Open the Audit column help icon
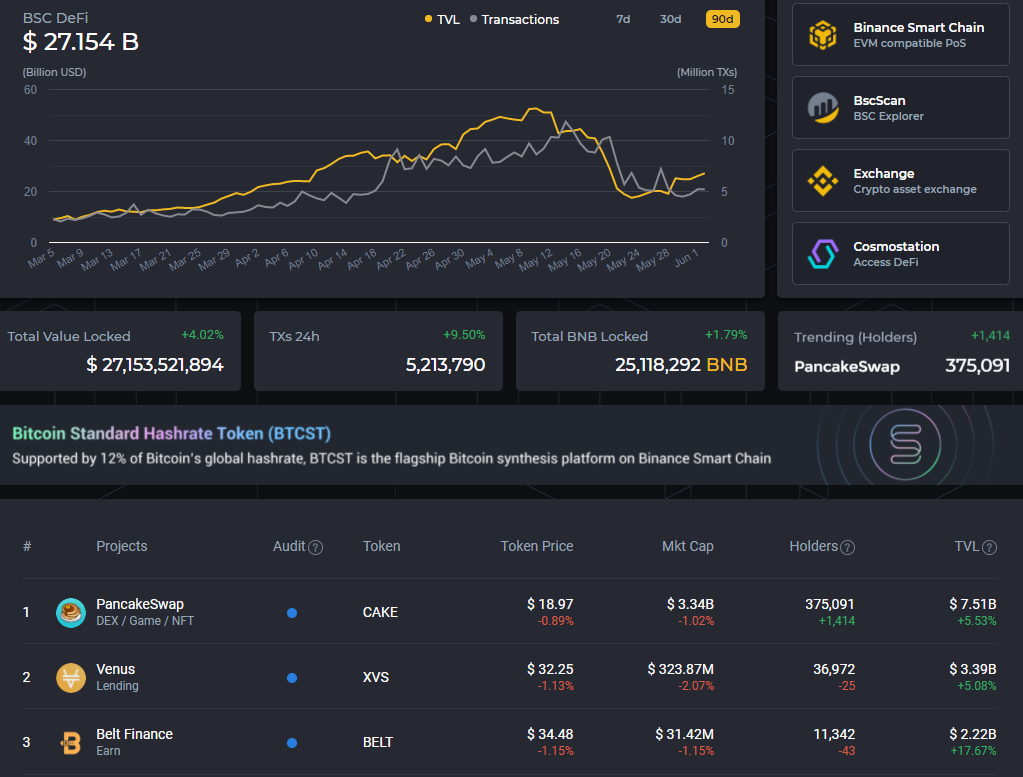 tap(315, 546)
